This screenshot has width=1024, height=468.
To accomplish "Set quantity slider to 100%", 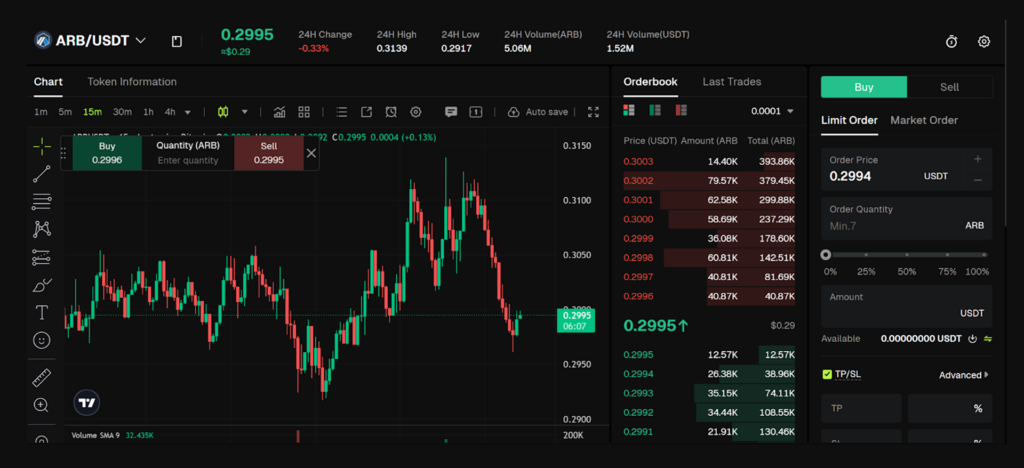I will tap(985, 255).
